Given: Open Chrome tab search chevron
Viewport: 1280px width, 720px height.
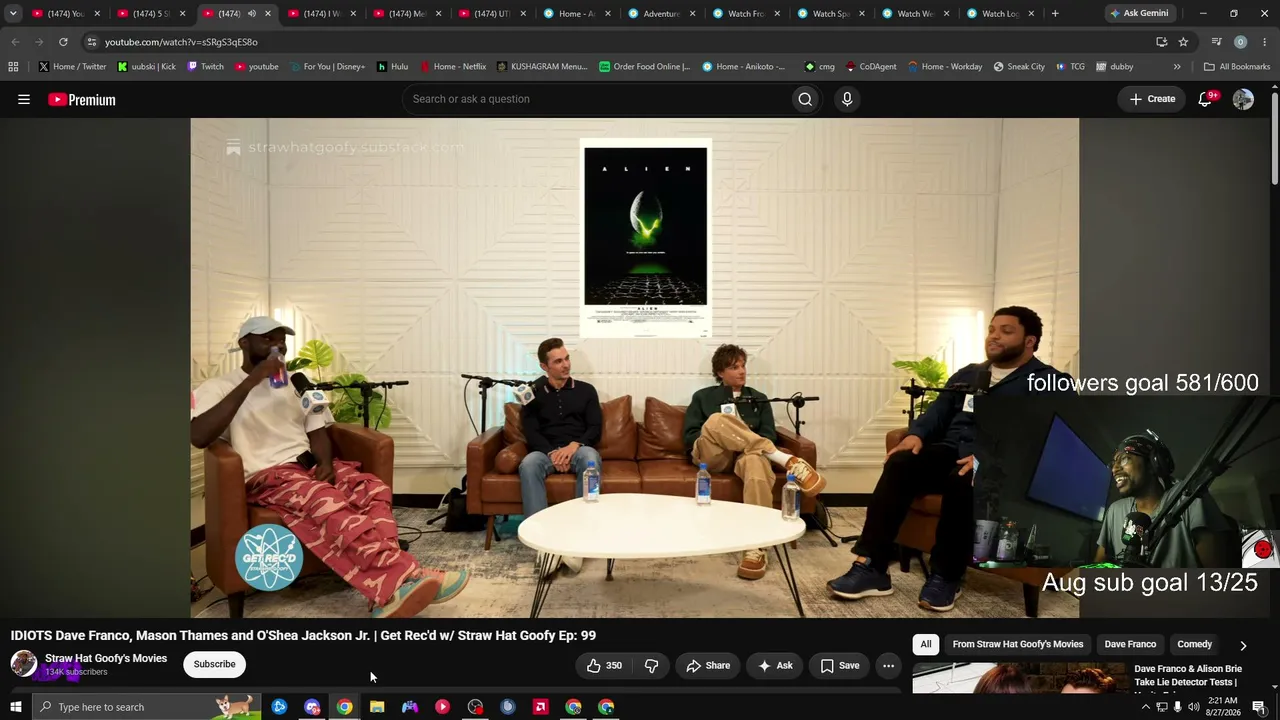Looking at the screenshot, I should (13, 14).
